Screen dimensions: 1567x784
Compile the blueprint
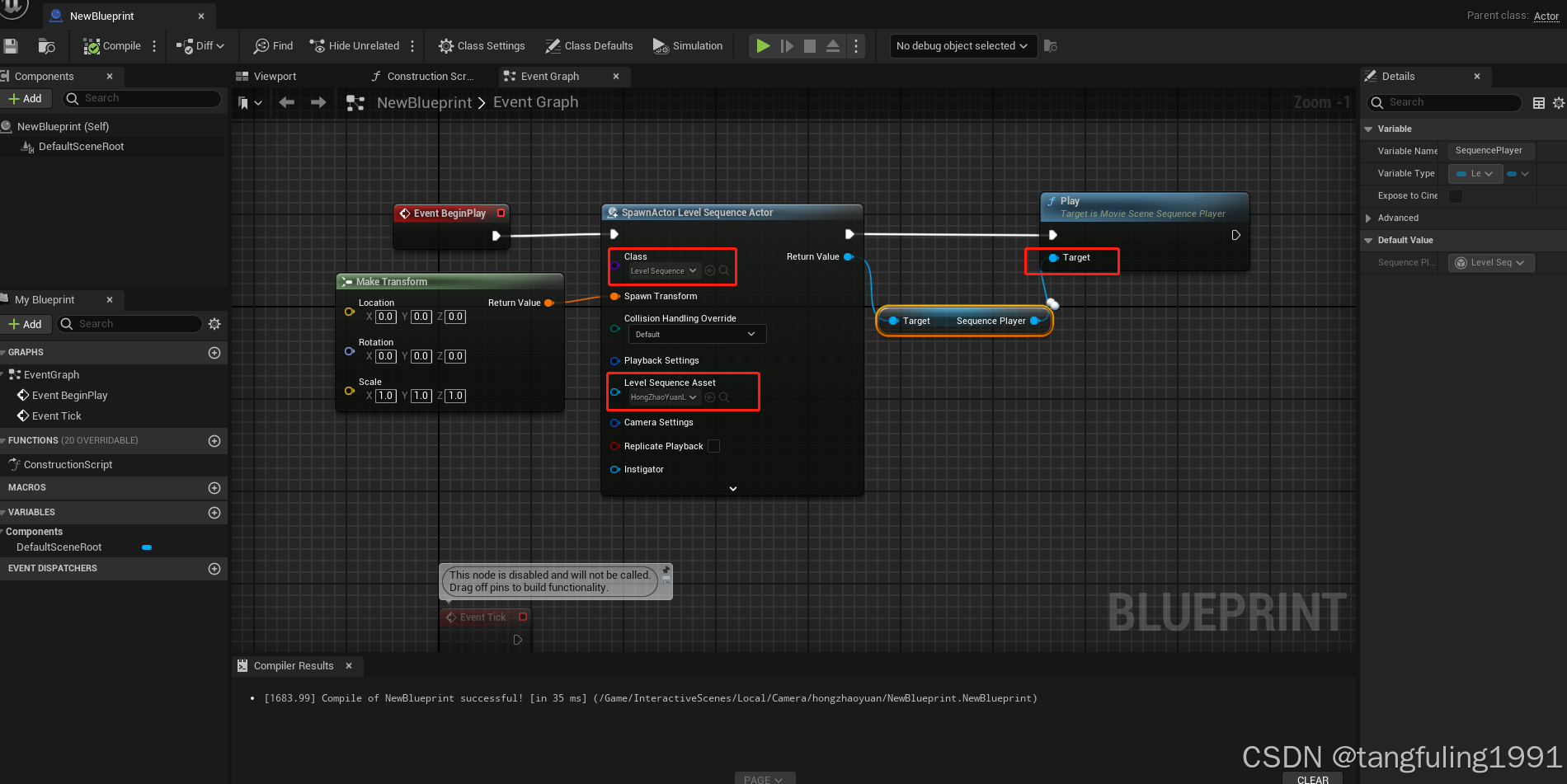click(x=112, y=46)
